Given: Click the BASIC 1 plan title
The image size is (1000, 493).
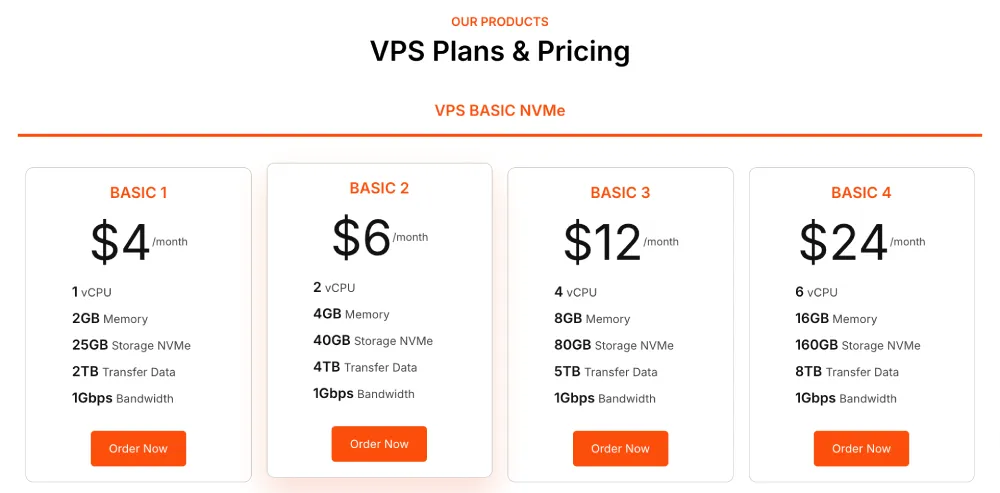Looking at the screenshot, I should pos(138,193).
